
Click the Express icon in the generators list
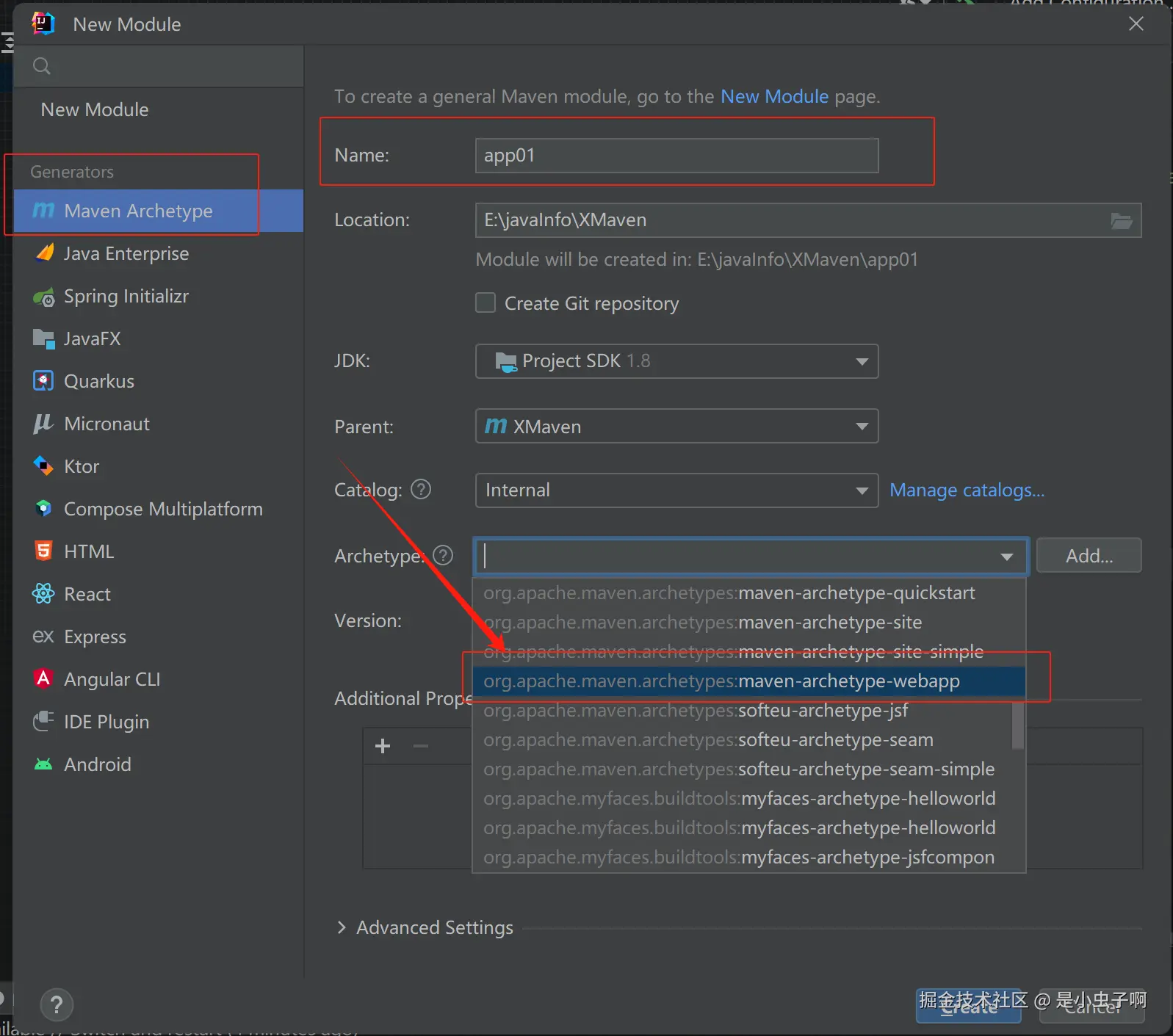[x=43, y=637]
